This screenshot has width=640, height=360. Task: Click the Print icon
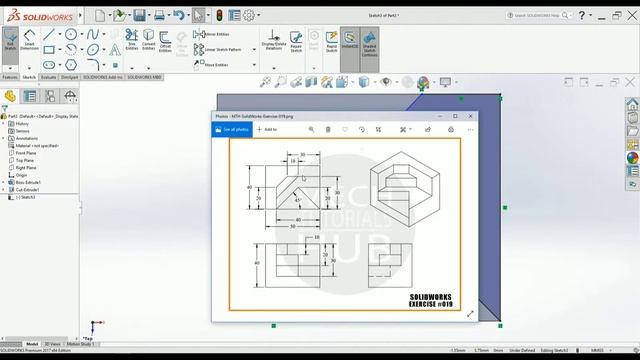[x=160, y=16]
